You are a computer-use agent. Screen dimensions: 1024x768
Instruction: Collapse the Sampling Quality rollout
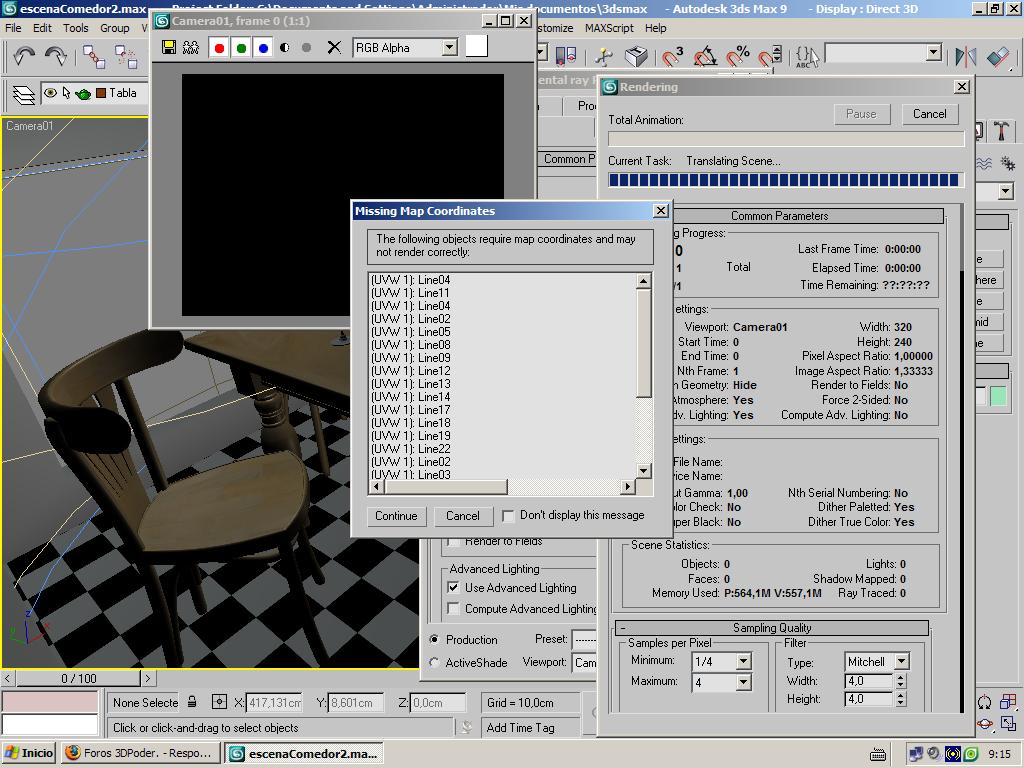(772, 628)
